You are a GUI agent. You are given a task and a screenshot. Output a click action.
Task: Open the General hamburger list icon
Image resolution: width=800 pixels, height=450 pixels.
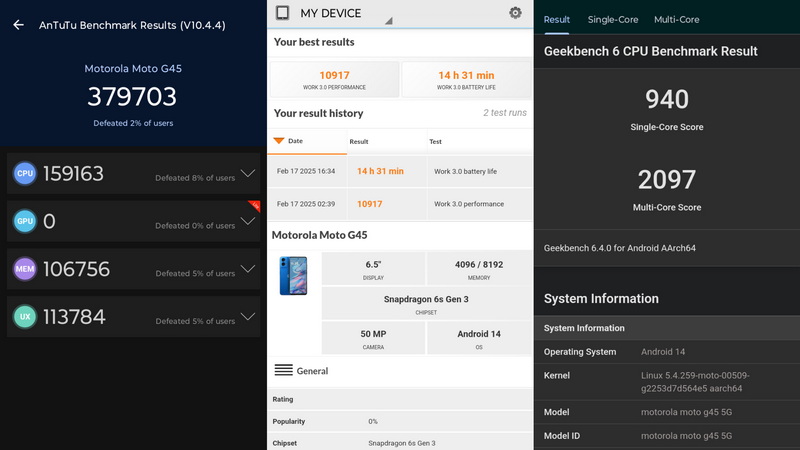284,370
